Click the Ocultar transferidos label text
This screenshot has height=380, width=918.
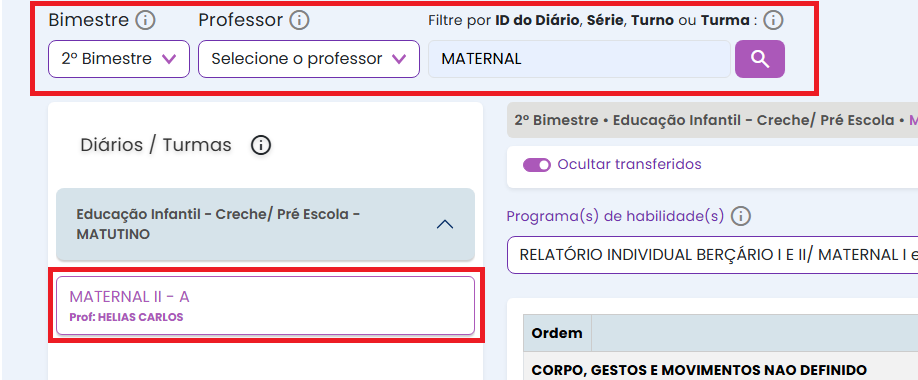tap(629, 165)
